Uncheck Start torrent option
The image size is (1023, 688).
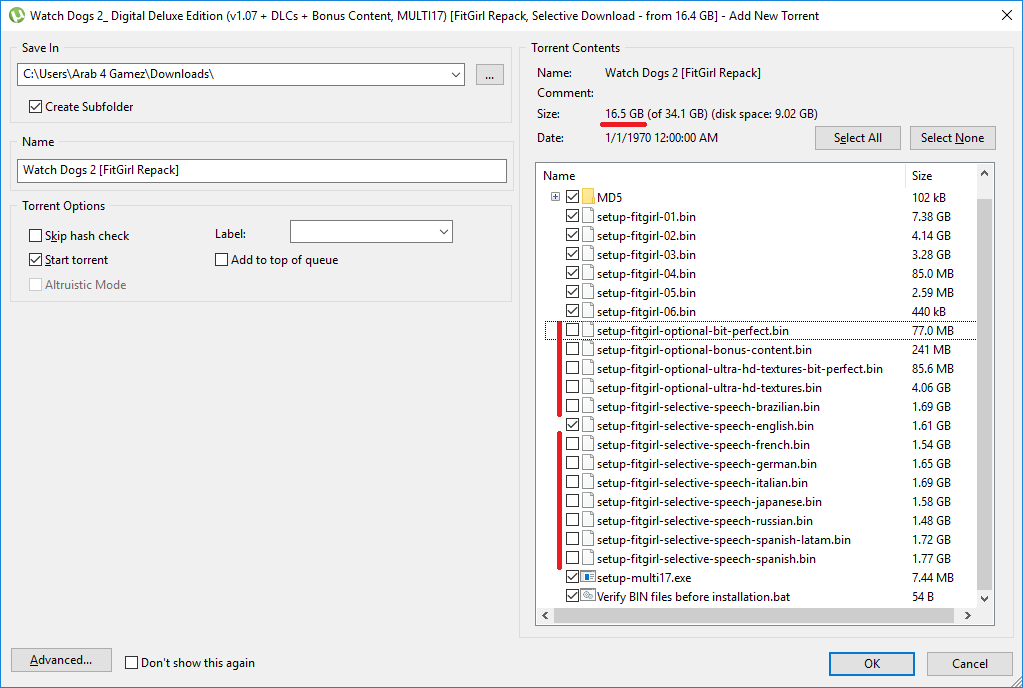point(35,260)
